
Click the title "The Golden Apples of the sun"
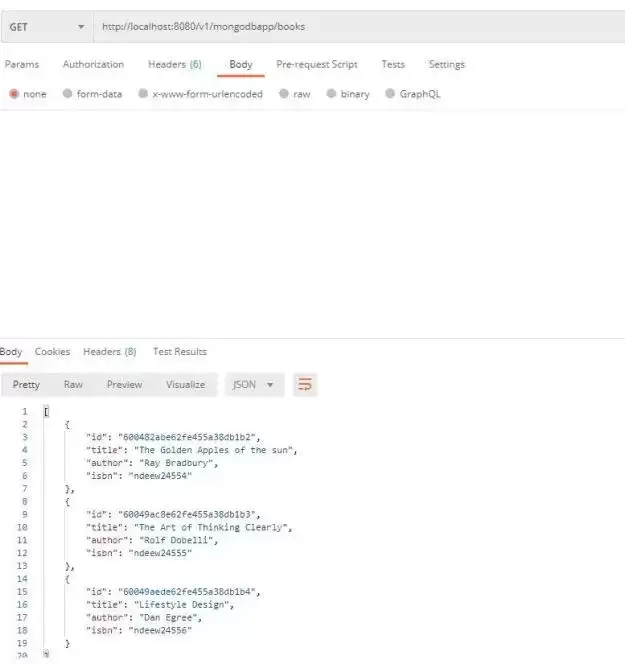213,450
